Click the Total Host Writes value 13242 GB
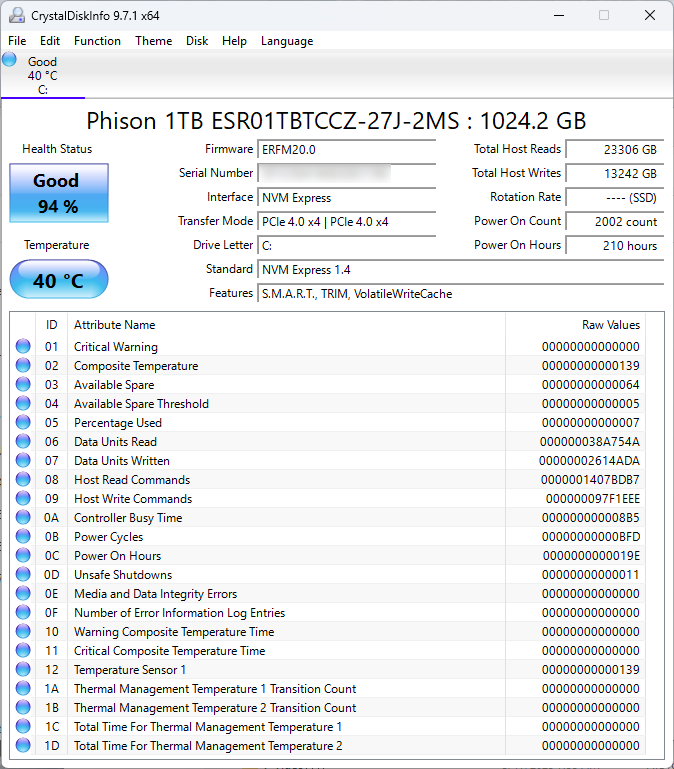 tap(615, 174)
